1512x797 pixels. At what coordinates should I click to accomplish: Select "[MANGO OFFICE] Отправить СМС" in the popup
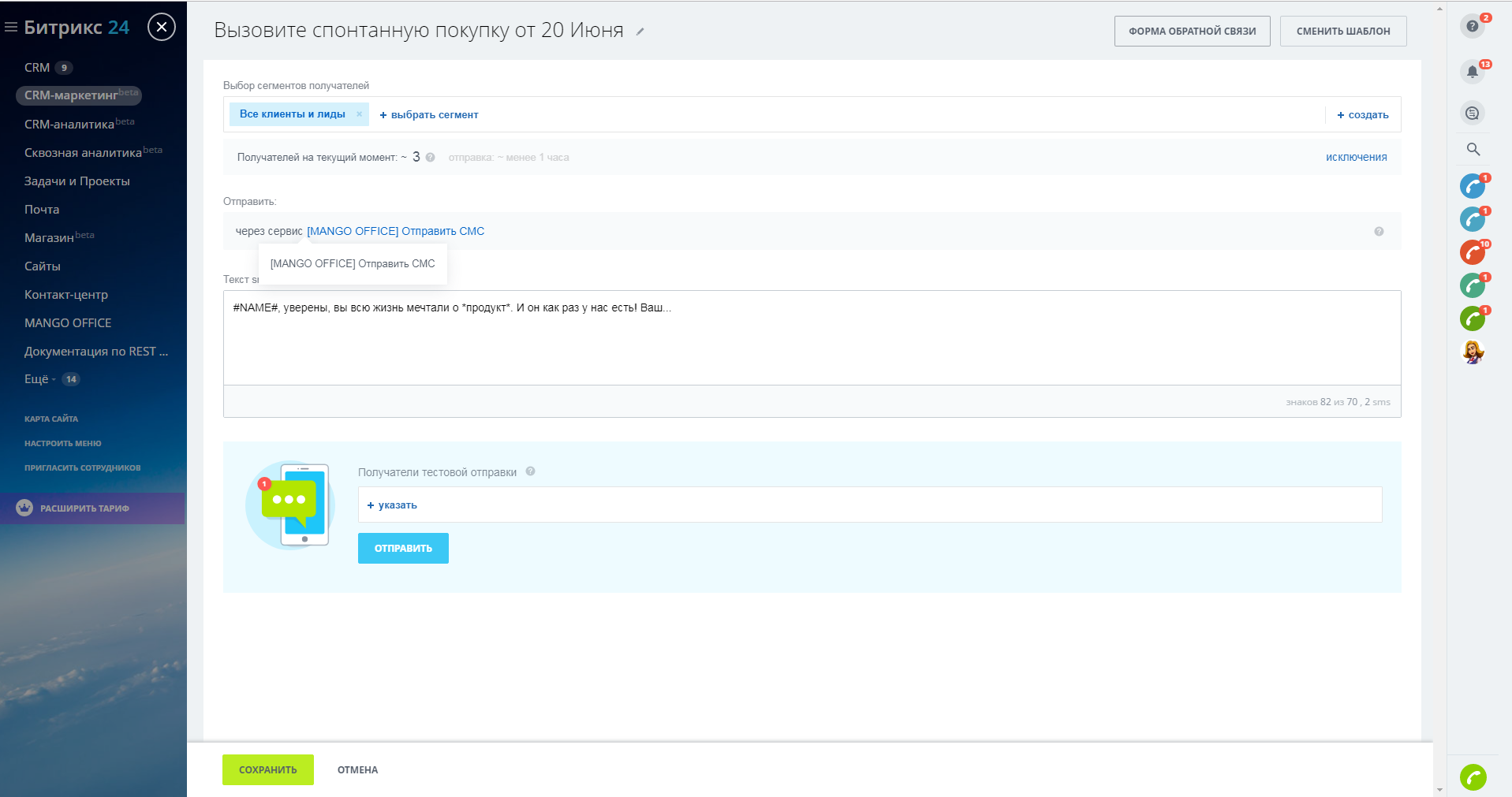coord(353,264)
